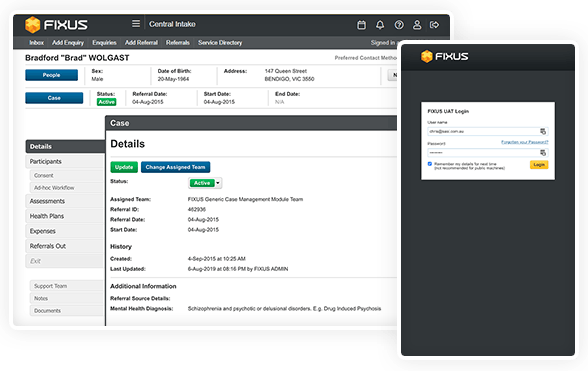Select Details in the case sidebar
This screenshot has height=371, width=588.
point(65,146)
